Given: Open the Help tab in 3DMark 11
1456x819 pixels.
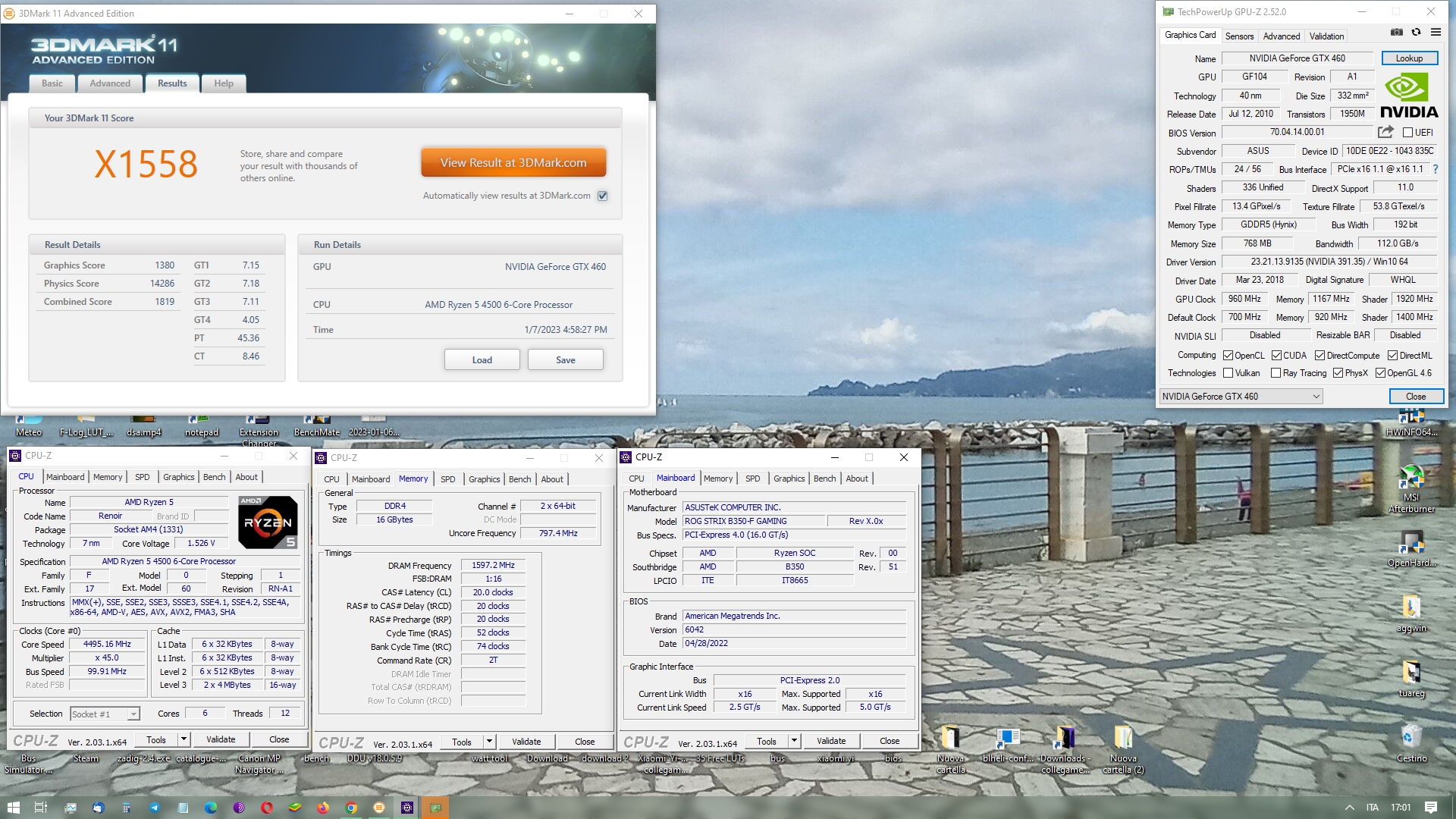Looking at the screenshot, I should (x=224, y=83).
